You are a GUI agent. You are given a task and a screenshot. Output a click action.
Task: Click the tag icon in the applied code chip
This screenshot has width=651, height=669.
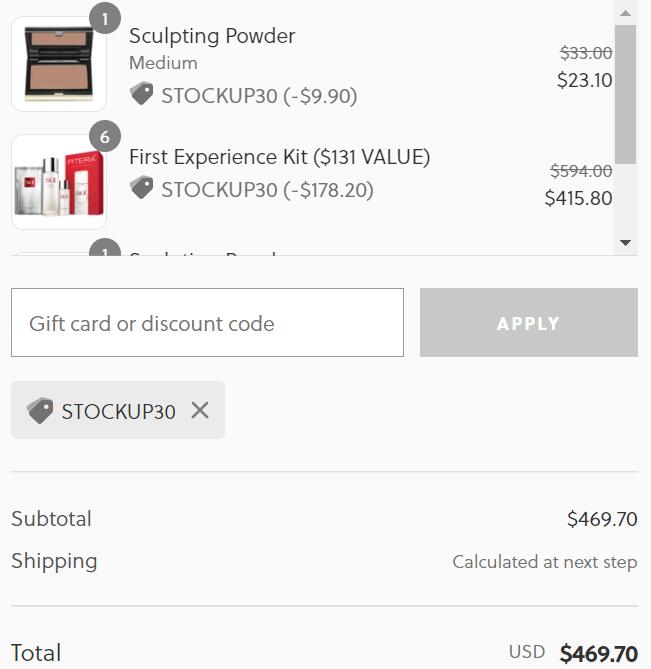click(40, 410)
